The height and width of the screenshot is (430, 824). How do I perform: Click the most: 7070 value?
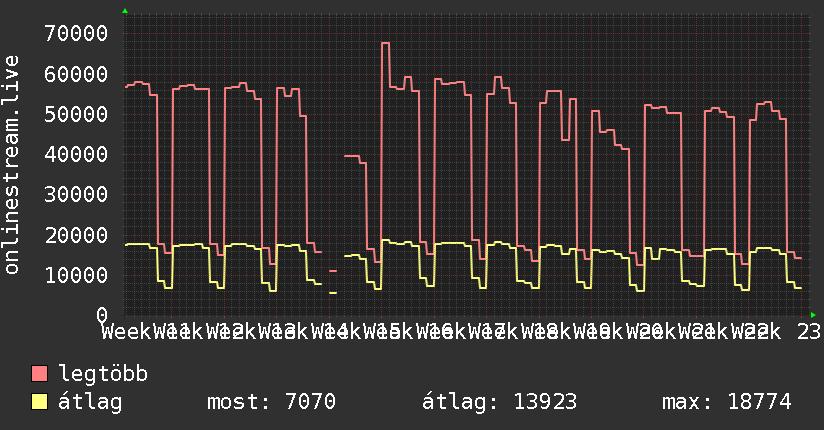pos(271,402)
